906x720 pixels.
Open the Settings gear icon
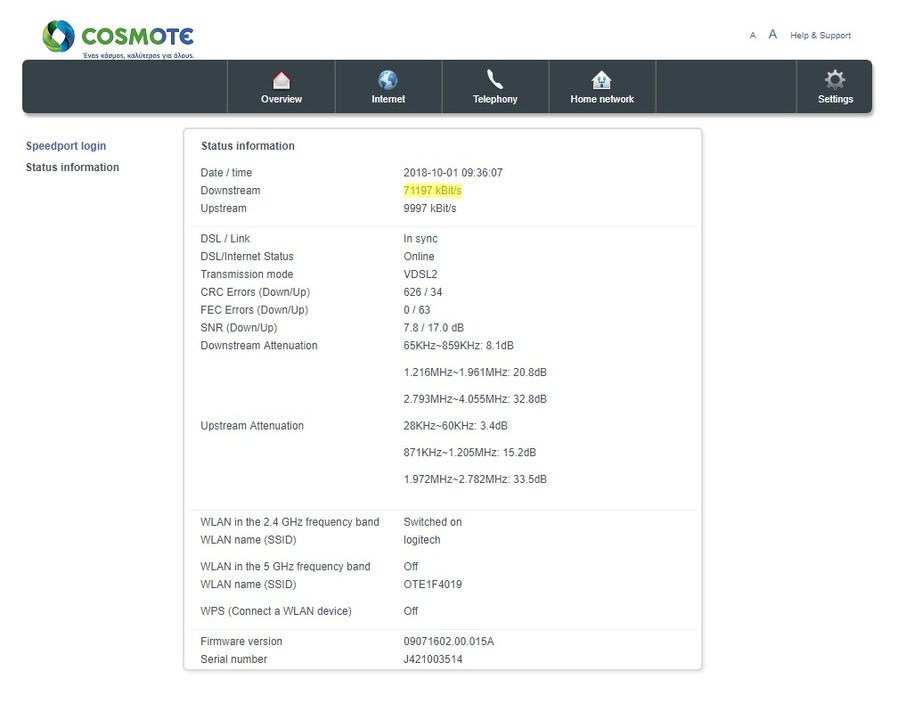pos(835,80)
